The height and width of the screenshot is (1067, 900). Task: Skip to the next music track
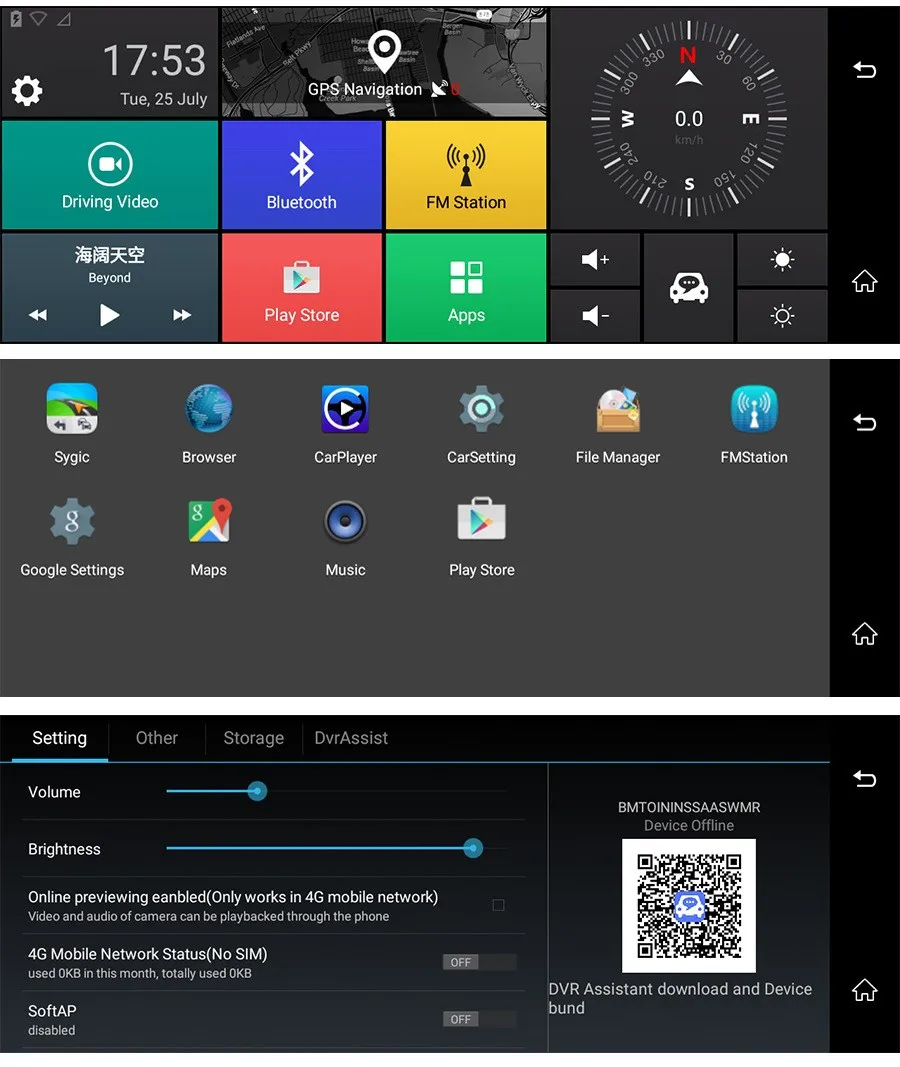[182, 315]
